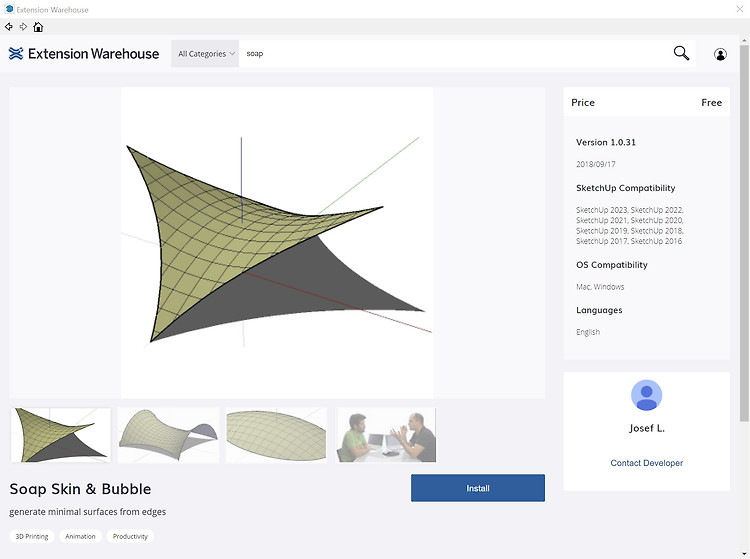Select the Animation tag
The image size is (750, 559).
80,537
